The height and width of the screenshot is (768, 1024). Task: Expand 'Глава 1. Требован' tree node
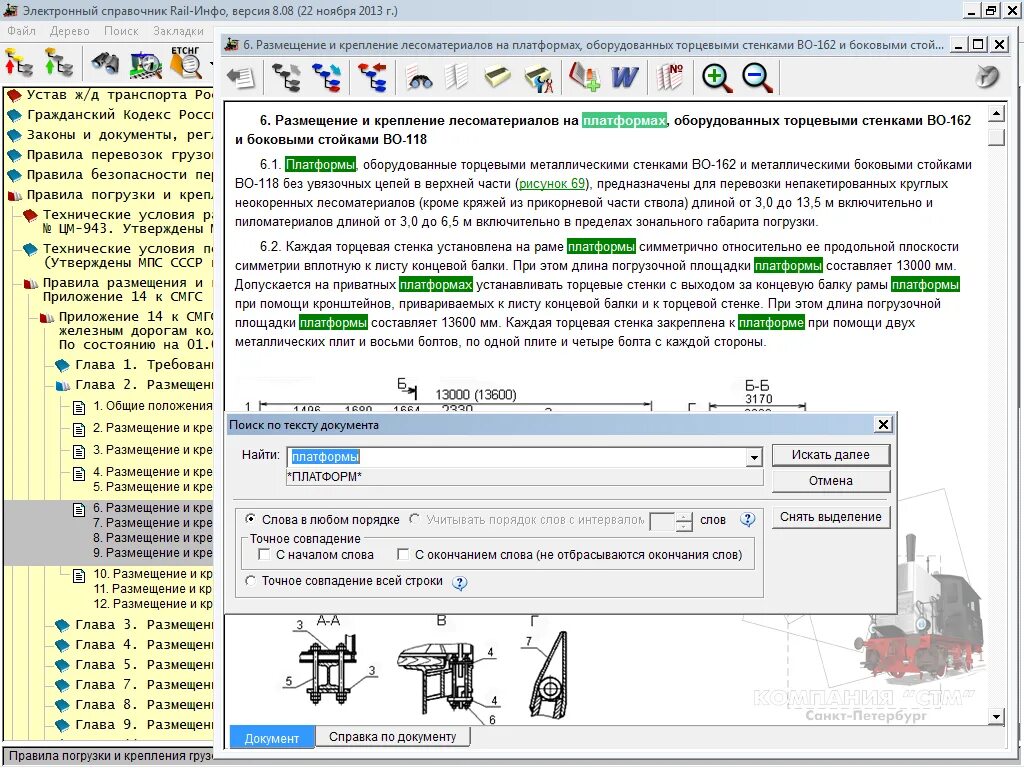click(63, 365)
